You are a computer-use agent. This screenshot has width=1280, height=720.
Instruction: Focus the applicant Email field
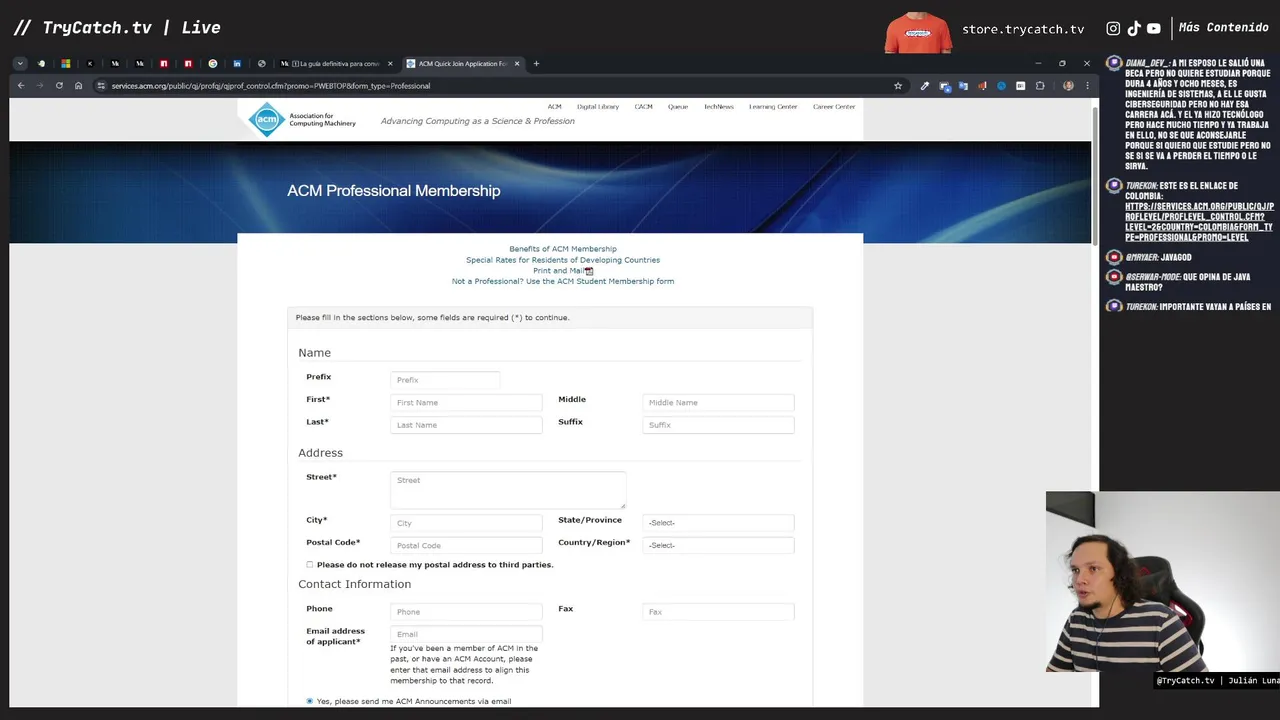pos(466,634)
